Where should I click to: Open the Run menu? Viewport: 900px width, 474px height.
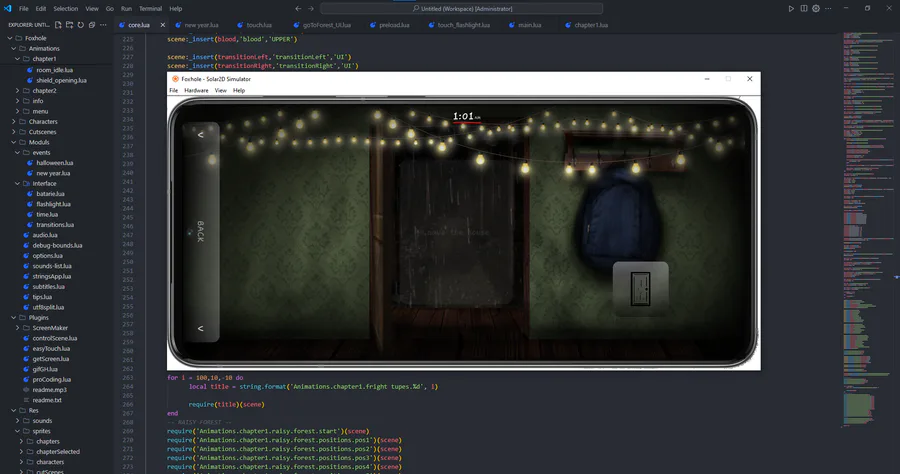(x=126, y=9)
